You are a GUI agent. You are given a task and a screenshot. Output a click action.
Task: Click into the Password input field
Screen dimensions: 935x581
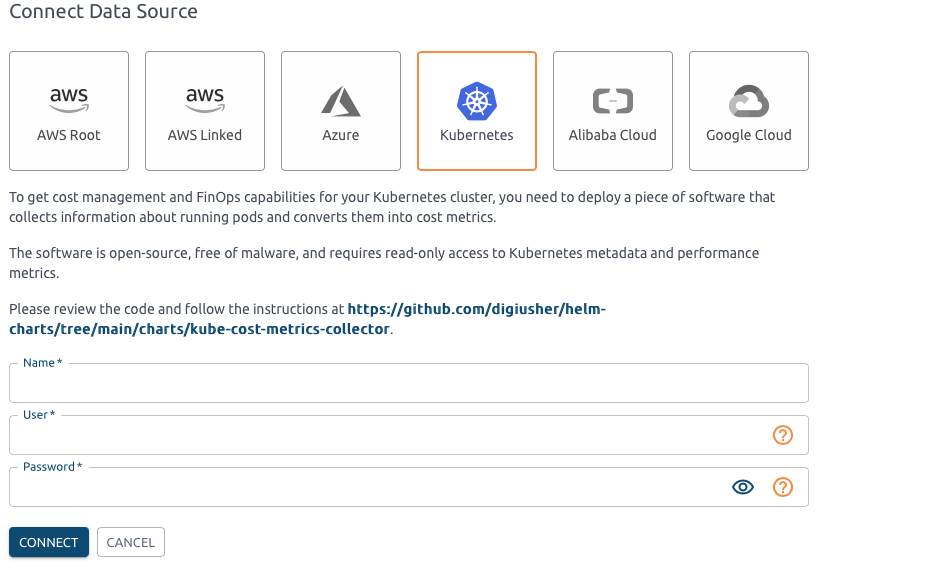click(x=365, y=488)
